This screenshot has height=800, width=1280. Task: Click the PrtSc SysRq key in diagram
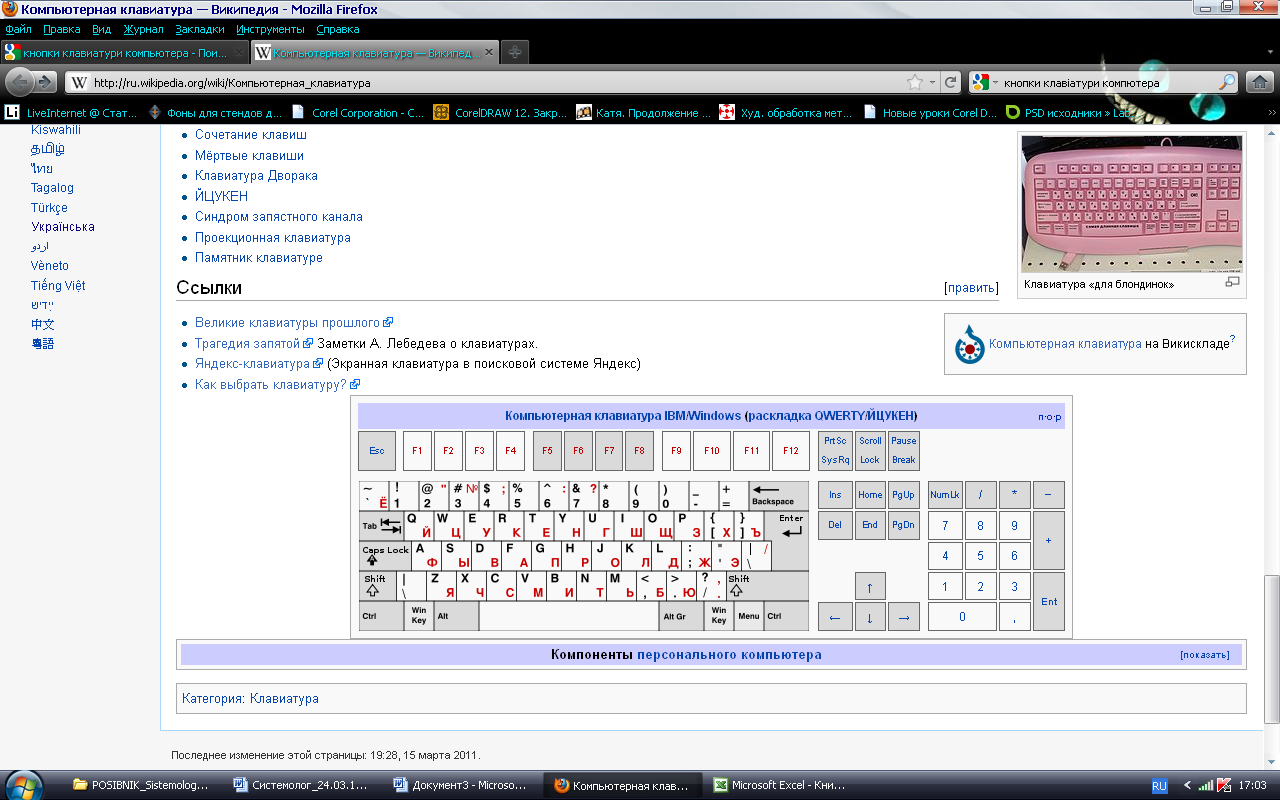coord(835,451)
